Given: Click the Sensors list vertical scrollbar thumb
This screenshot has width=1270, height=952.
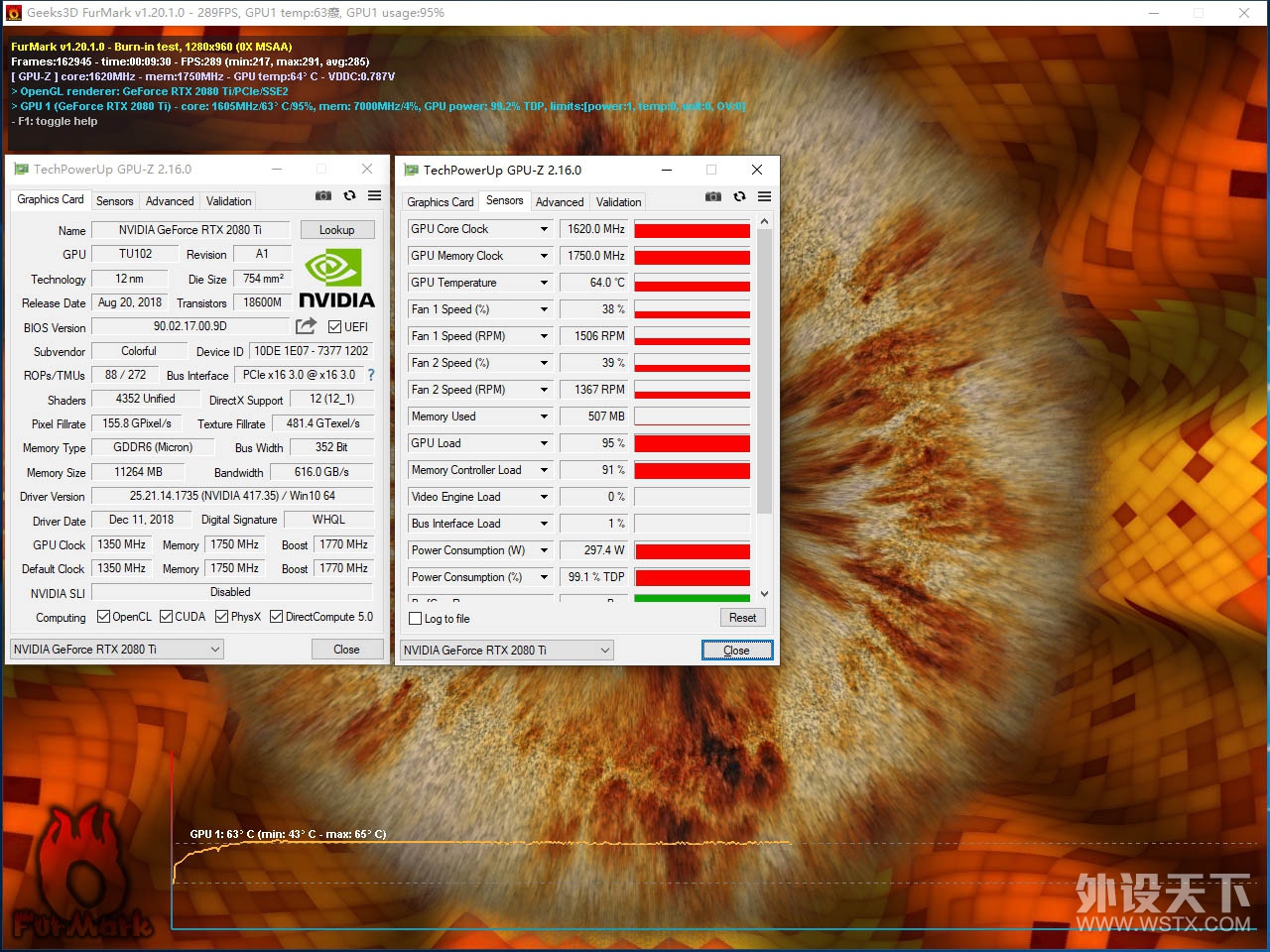Looking at the screenshot, I should click(764, 372).
